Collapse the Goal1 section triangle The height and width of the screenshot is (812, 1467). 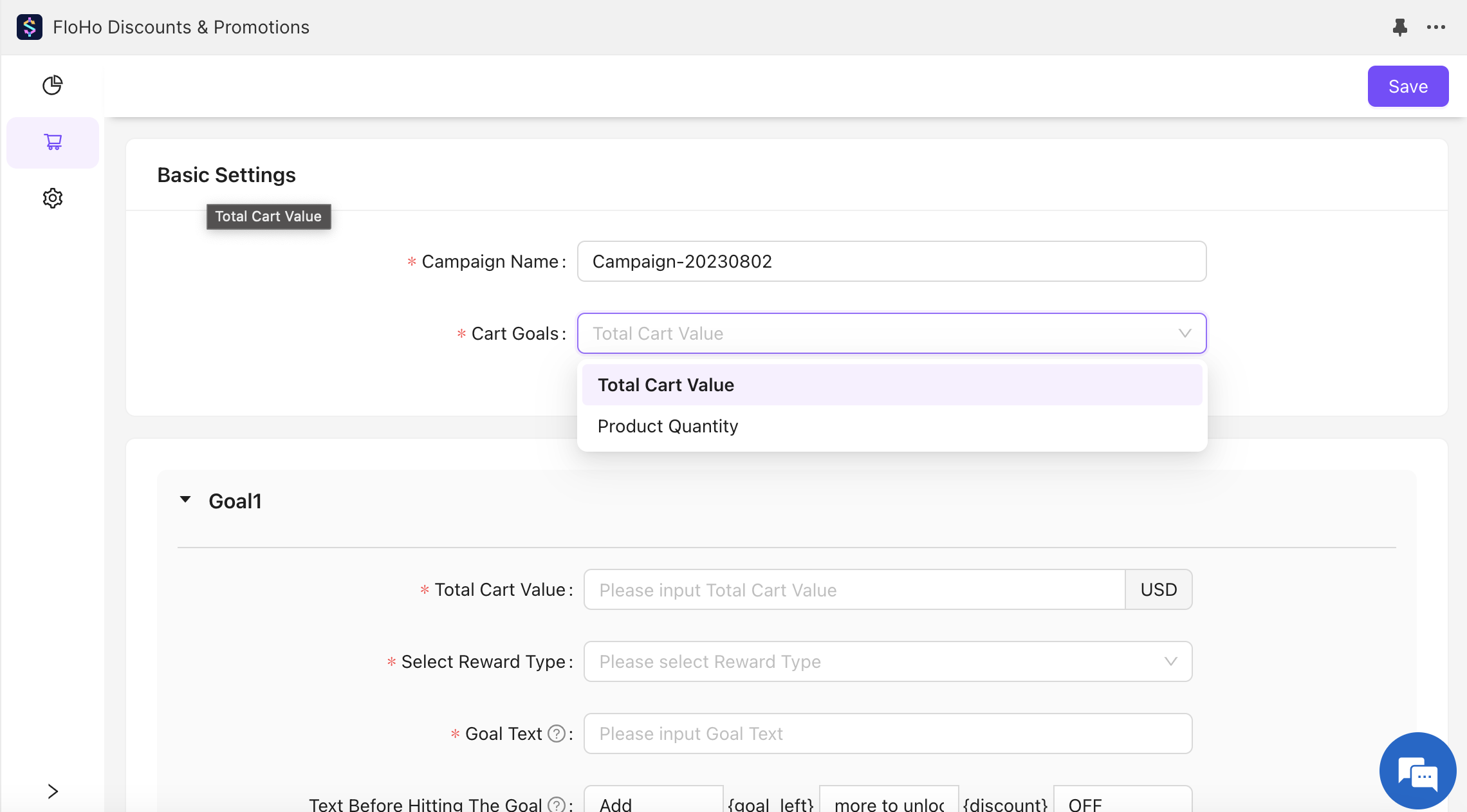185,500
